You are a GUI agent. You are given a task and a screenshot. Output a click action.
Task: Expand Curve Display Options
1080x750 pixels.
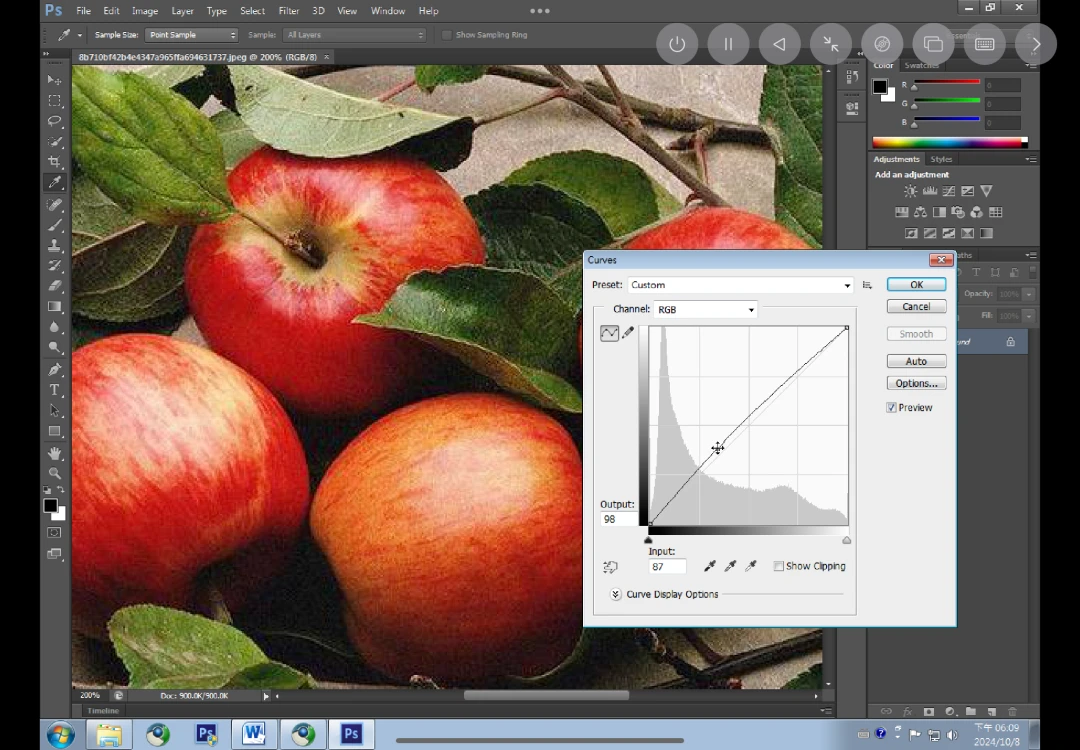615,594
